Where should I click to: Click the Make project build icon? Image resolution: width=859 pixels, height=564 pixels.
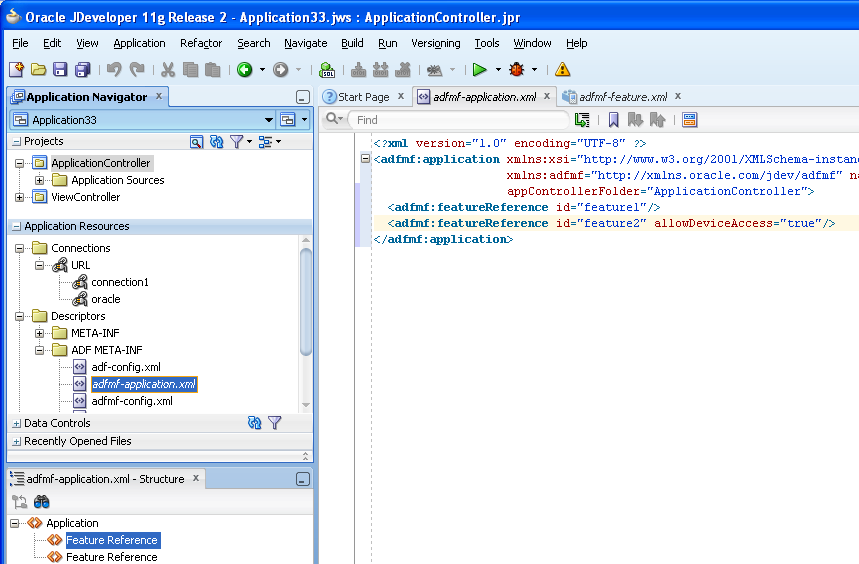pos(358,70)
